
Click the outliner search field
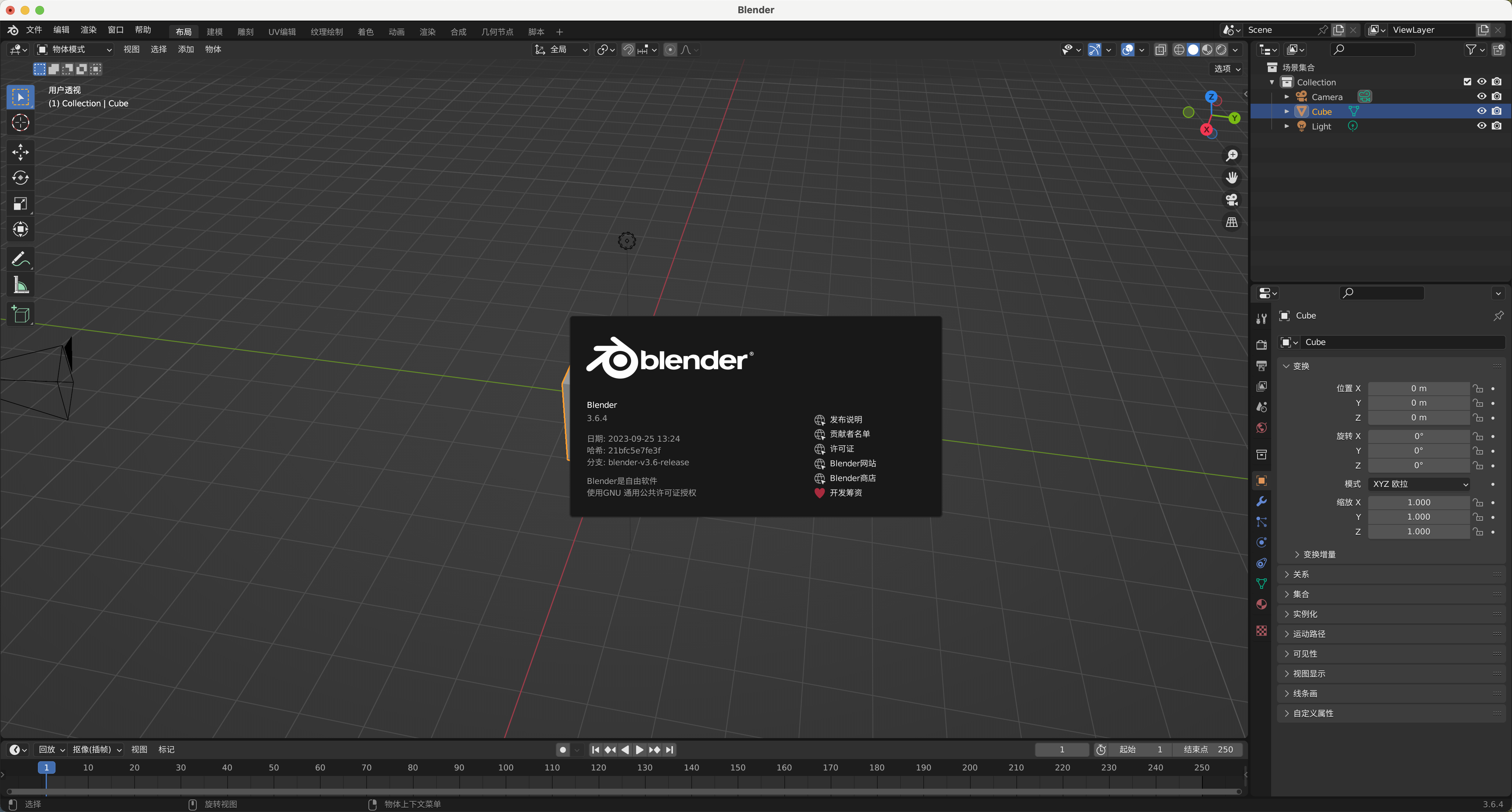(x=1372, y=50)
